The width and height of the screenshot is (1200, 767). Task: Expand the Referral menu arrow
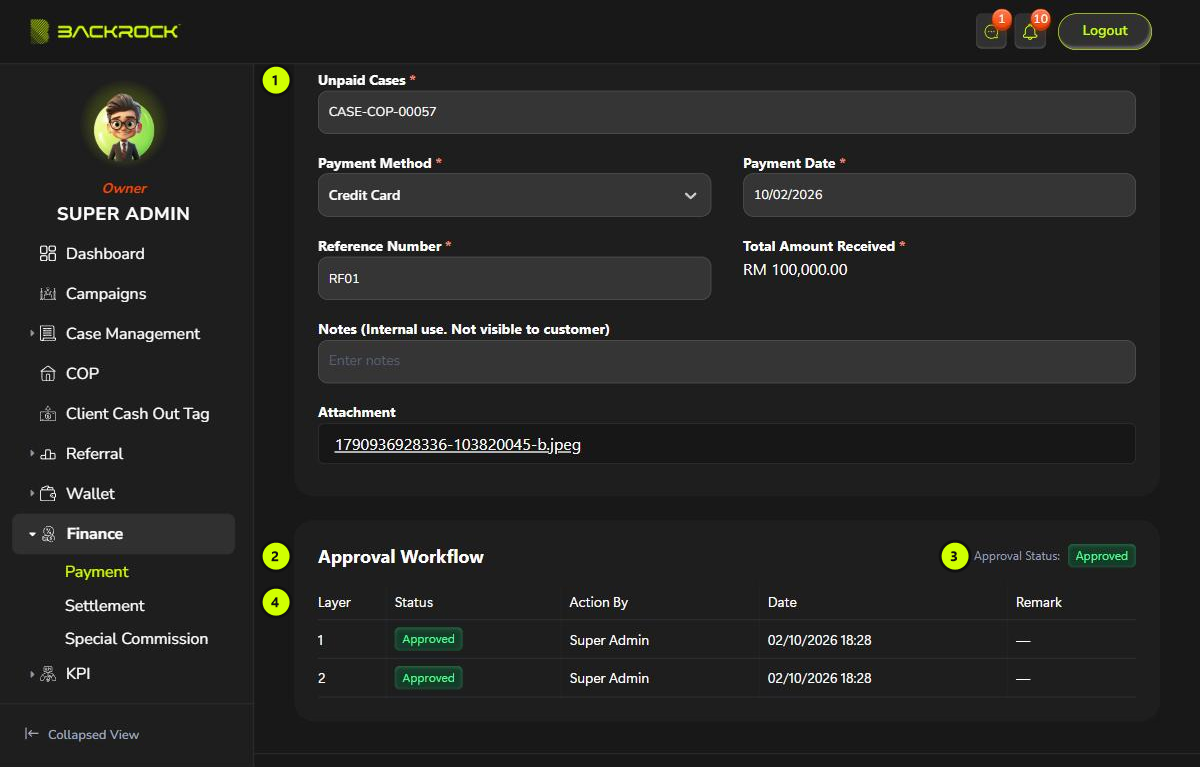coord(32,454)
